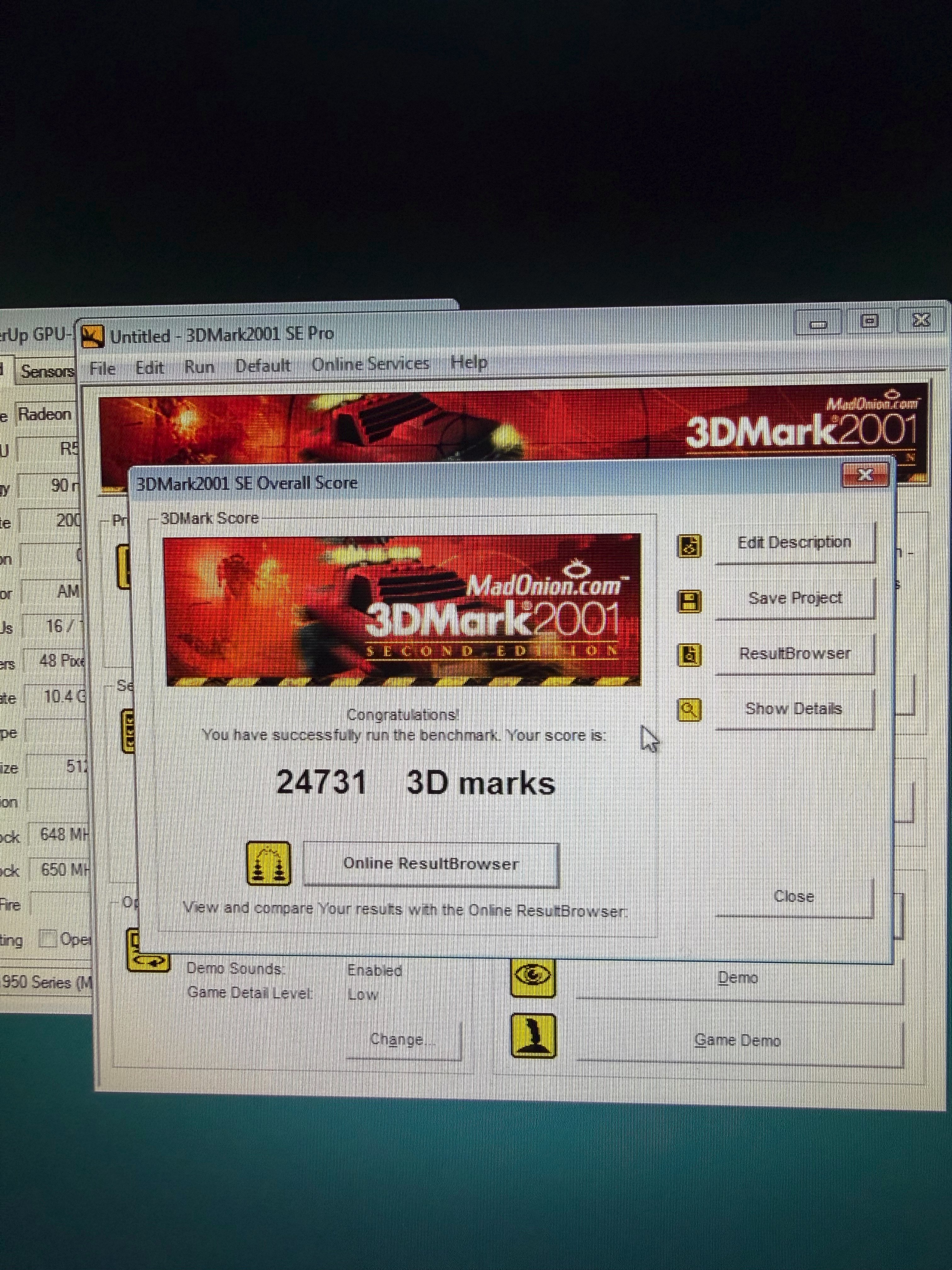
Task: Close the Overall Score dialog with red X
Action: point(865,475)
